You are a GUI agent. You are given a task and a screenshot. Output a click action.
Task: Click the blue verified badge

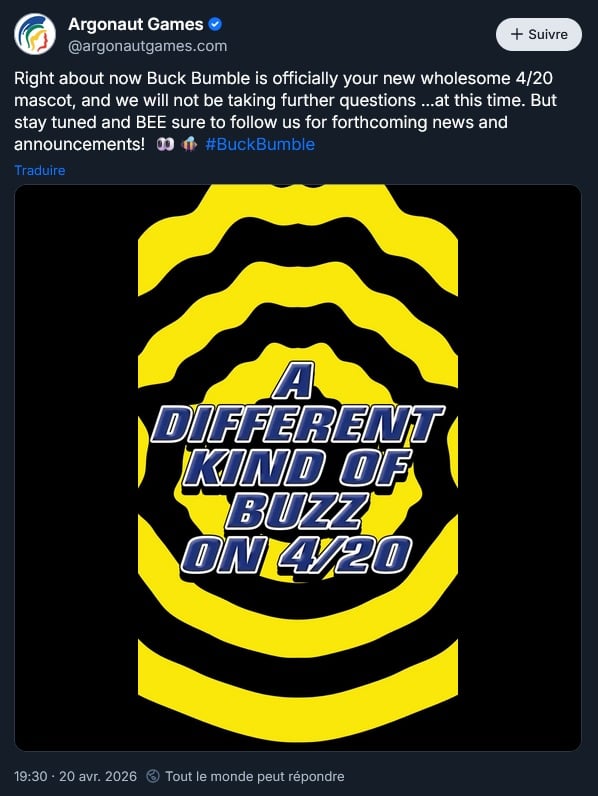click(215, 24)
